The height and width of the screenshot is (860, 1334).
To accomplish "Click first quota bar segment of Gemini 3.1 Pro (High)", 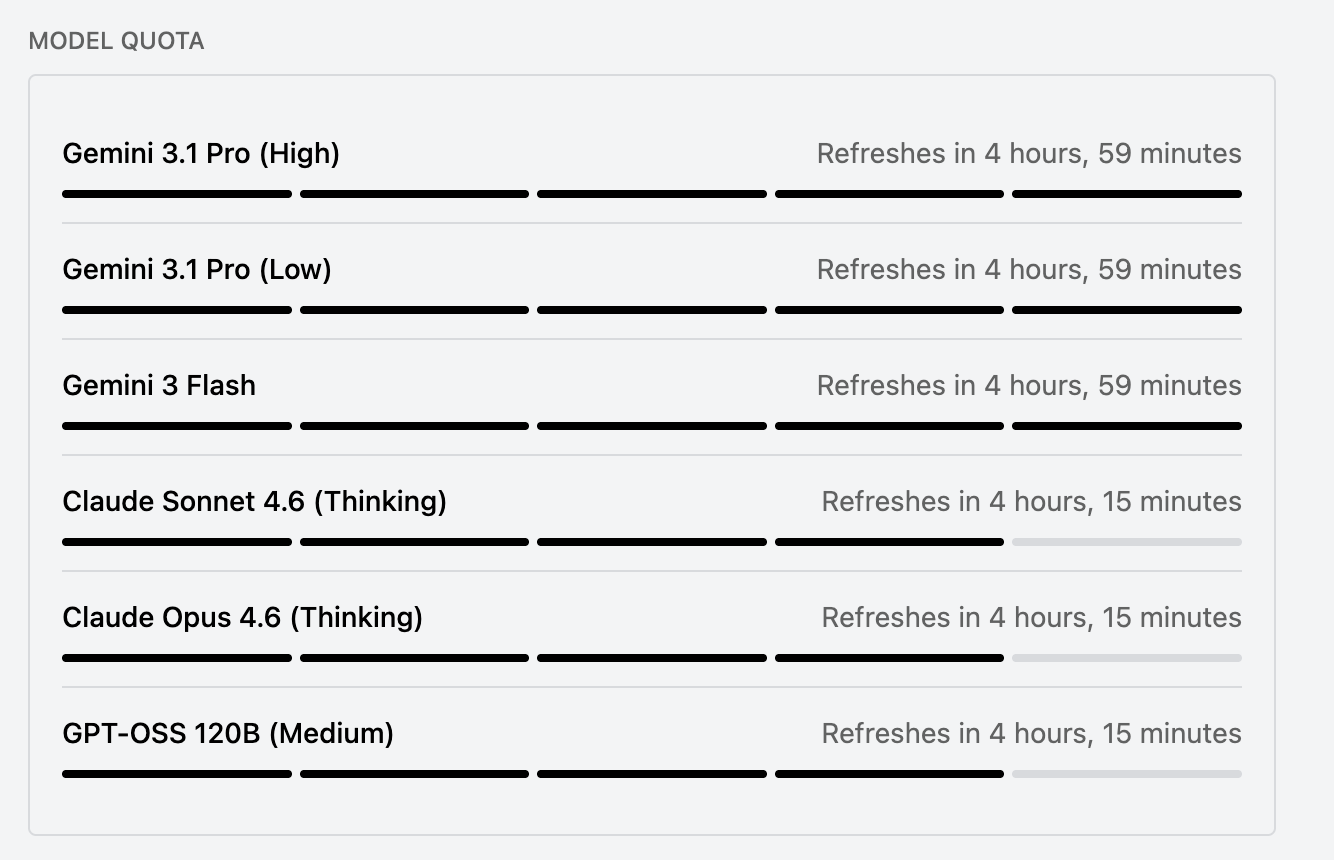I will click(177, 194).
